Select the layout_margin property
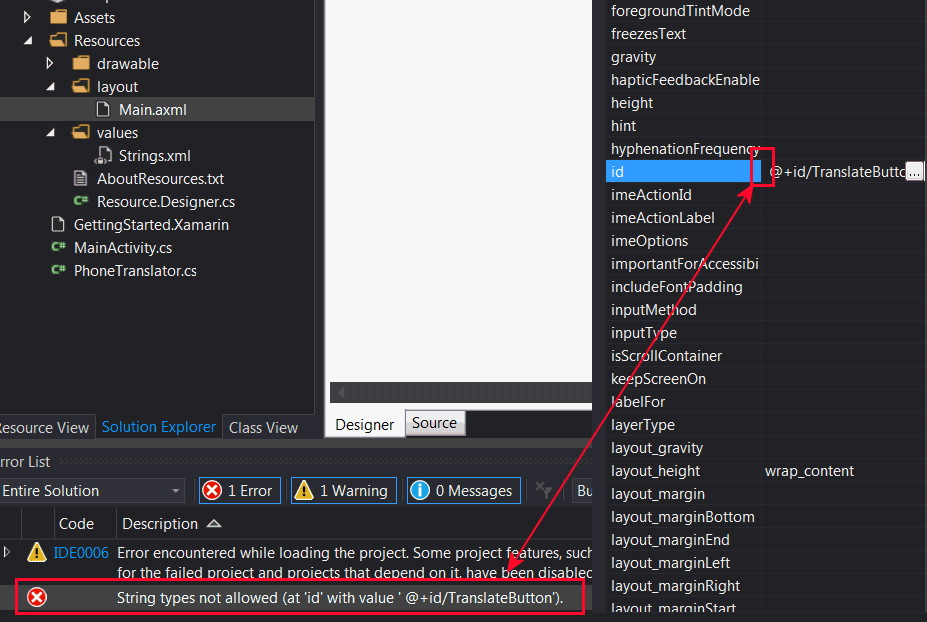 click(x=657, y=494)
